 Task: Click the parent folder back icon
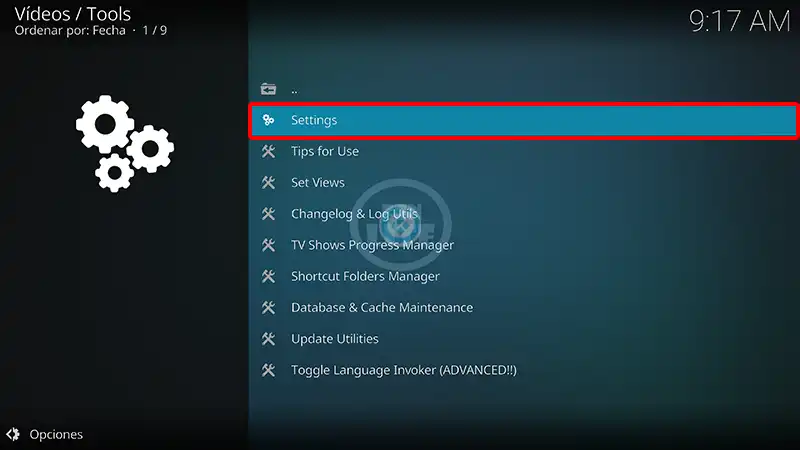(268, 89)
